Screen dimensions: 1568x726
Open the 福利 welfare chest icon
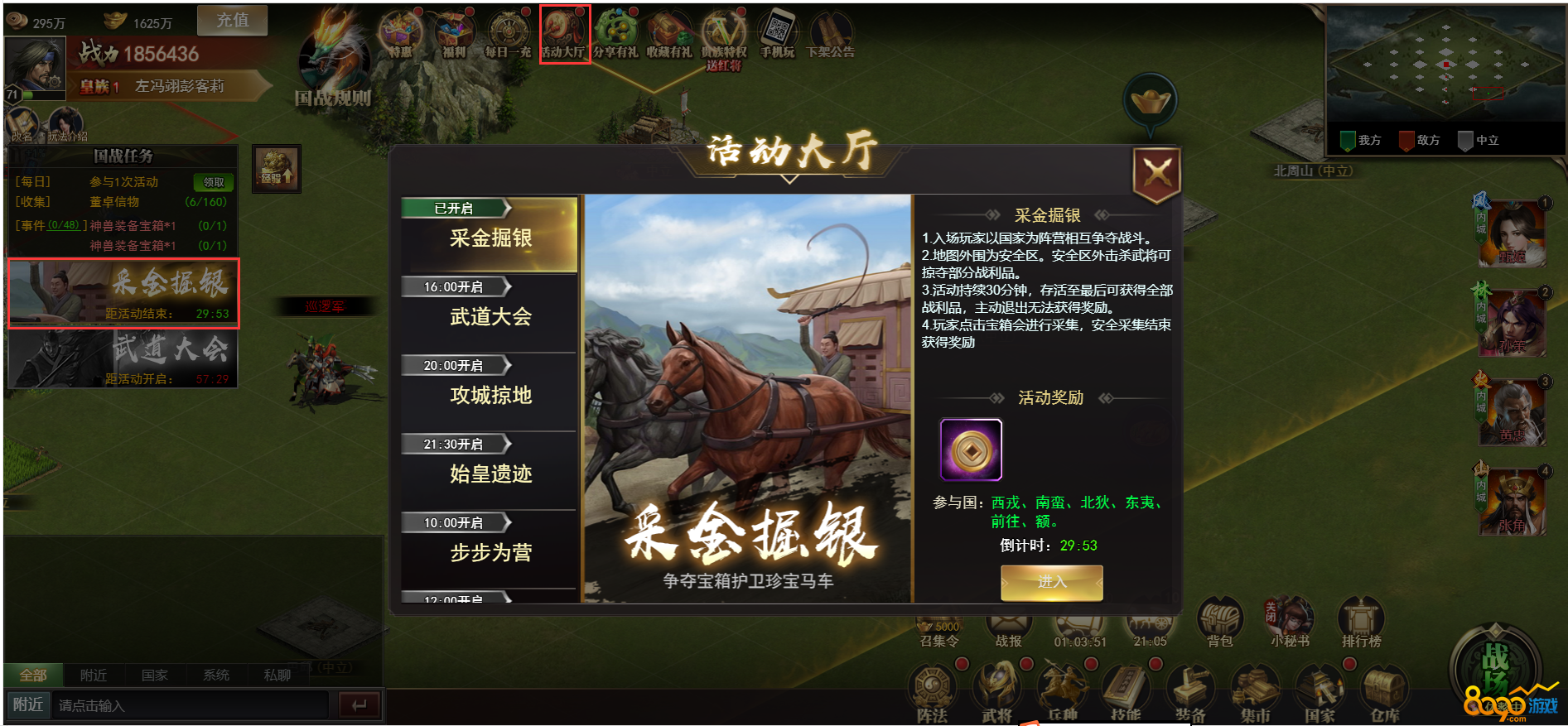click(x=454, y=33)
